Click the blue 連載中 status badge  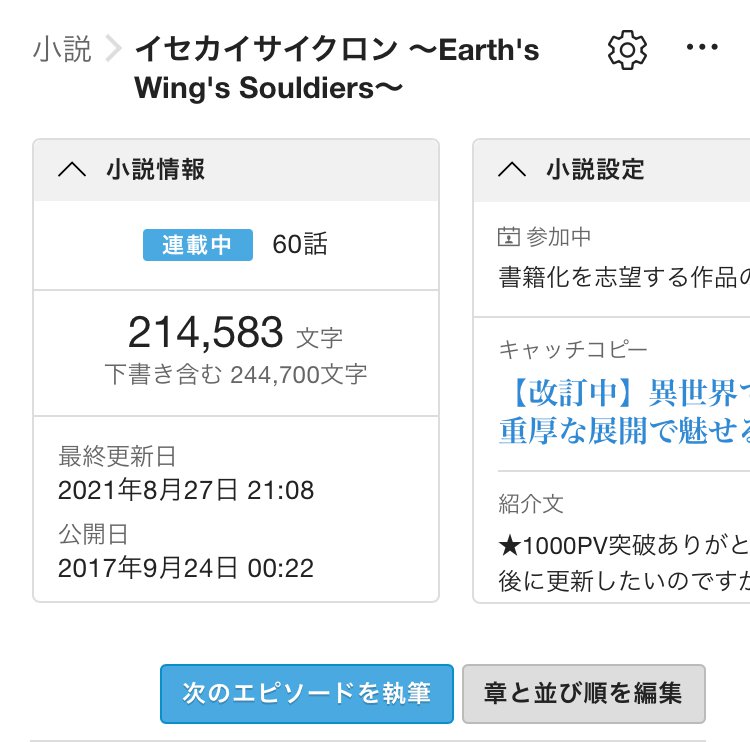pyautogui.click(x=197, y=245)
